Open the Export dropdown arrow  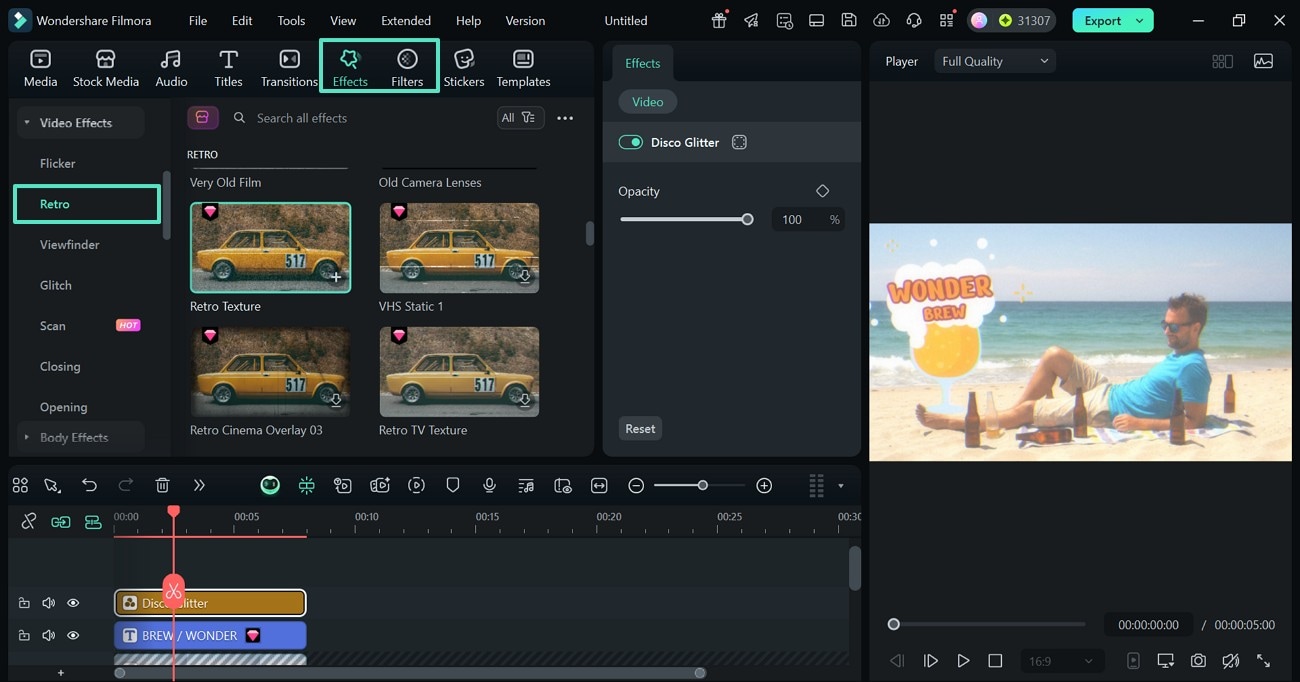pos(1139,20)
